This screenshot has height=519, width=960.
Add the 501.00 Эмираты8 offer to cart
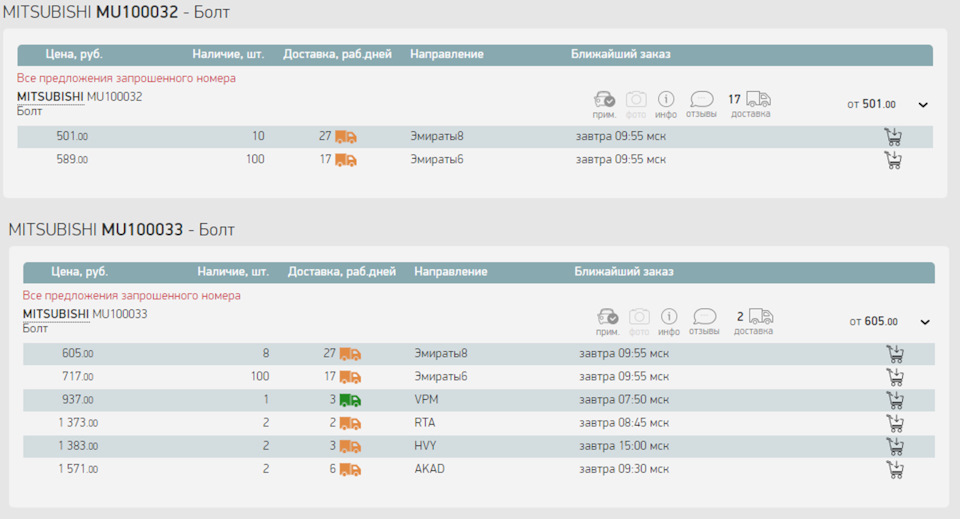coord(893,136)
